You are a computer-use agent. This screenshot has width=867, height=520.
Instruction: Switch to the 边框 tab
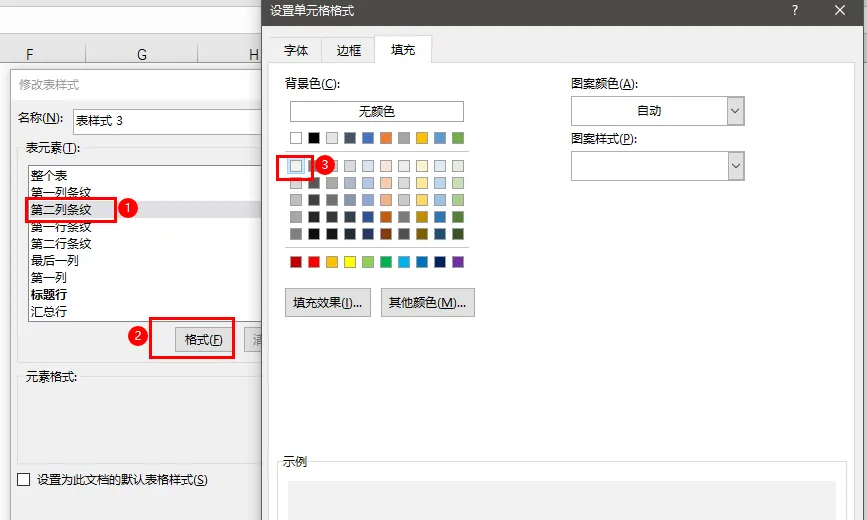pos(348,50)
